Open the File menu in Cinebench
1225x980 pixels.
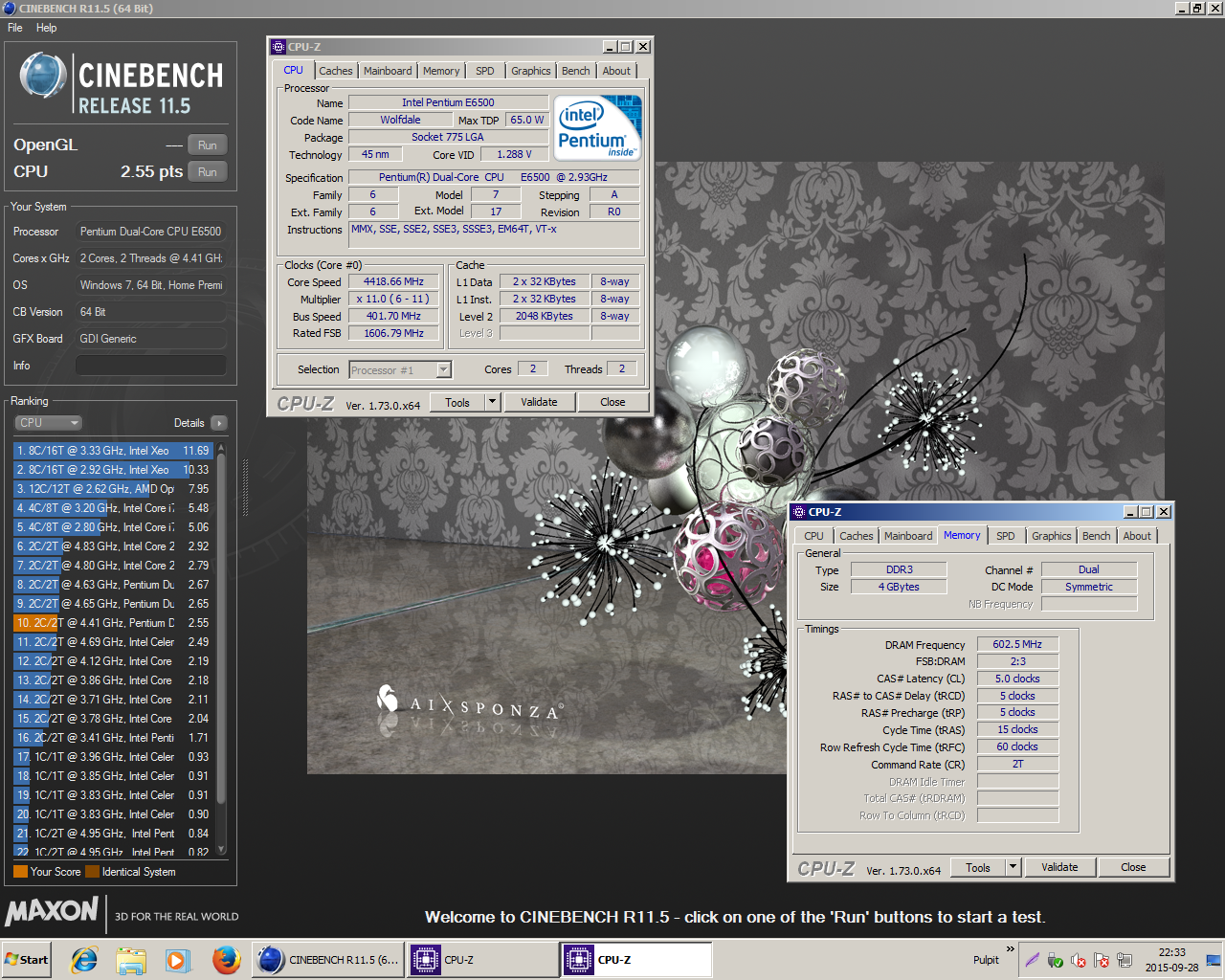click(x=15, y=28)
